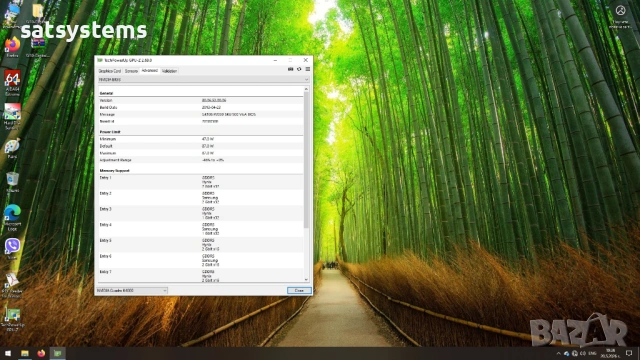Click the BIOS Version value link
Viewport: 640px width, 360px height.
coord(214,100)
